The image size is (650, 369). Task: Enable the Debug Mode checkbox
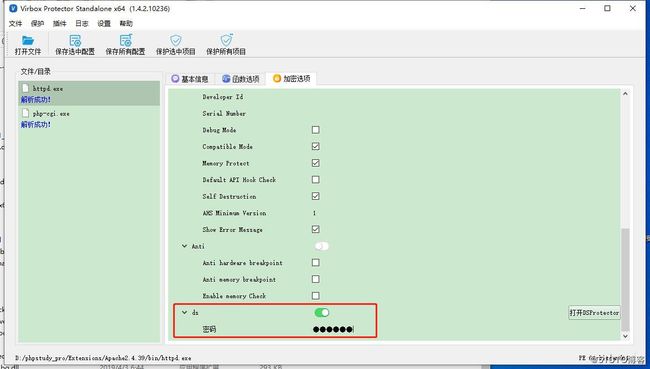click(315, 130)
